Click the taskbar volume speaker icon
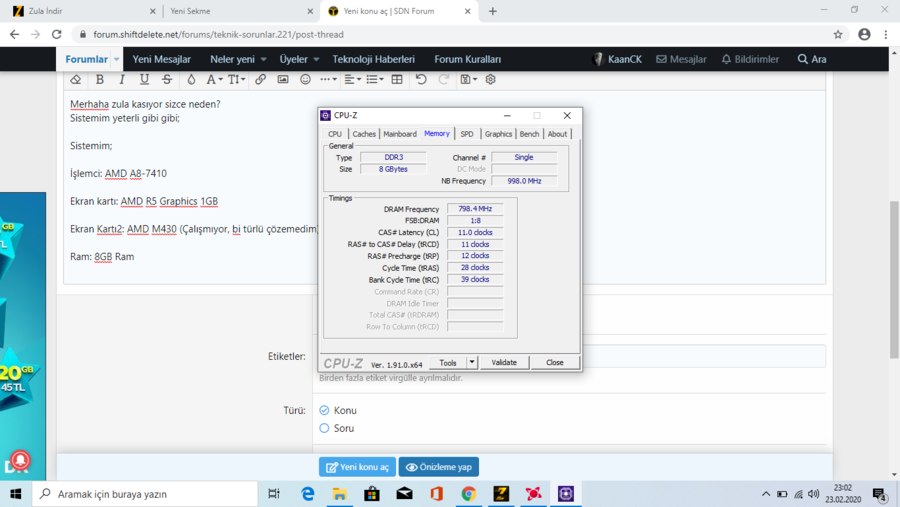 (813, 494)
